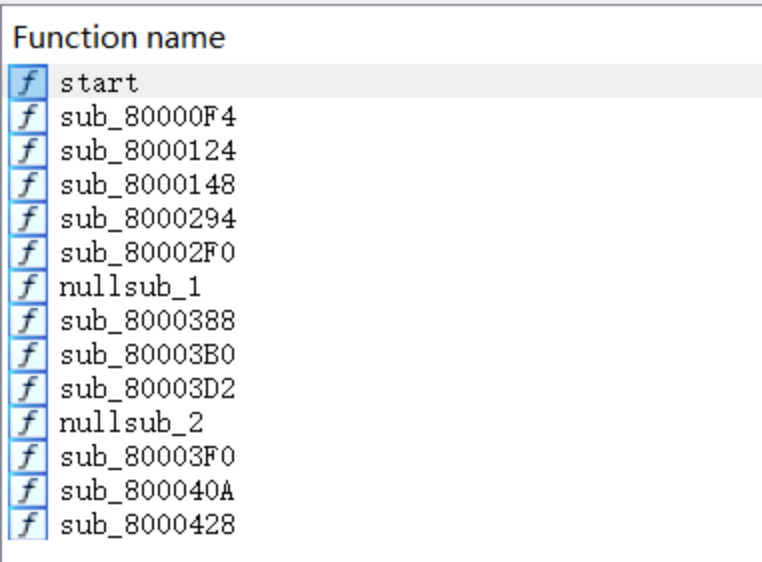
Task: Click the function icon next to sub_8000124
Action: point(28,150)
